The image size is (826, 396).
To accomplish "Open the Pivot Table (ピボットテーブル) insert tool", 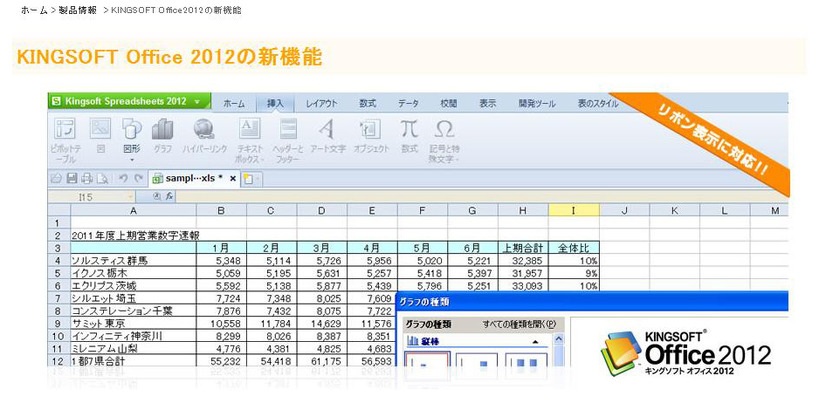I will pos(65,139).
